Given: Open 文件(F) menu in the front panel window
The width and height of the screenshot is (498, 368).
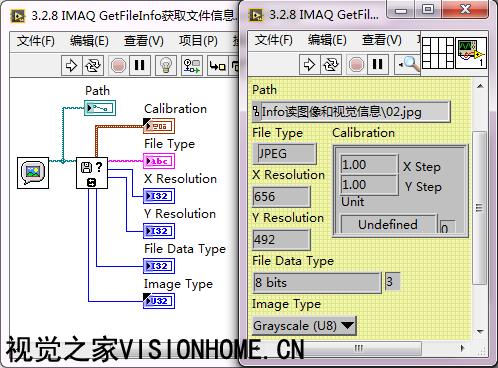Looking at the screenshot, I should [274, 40].
